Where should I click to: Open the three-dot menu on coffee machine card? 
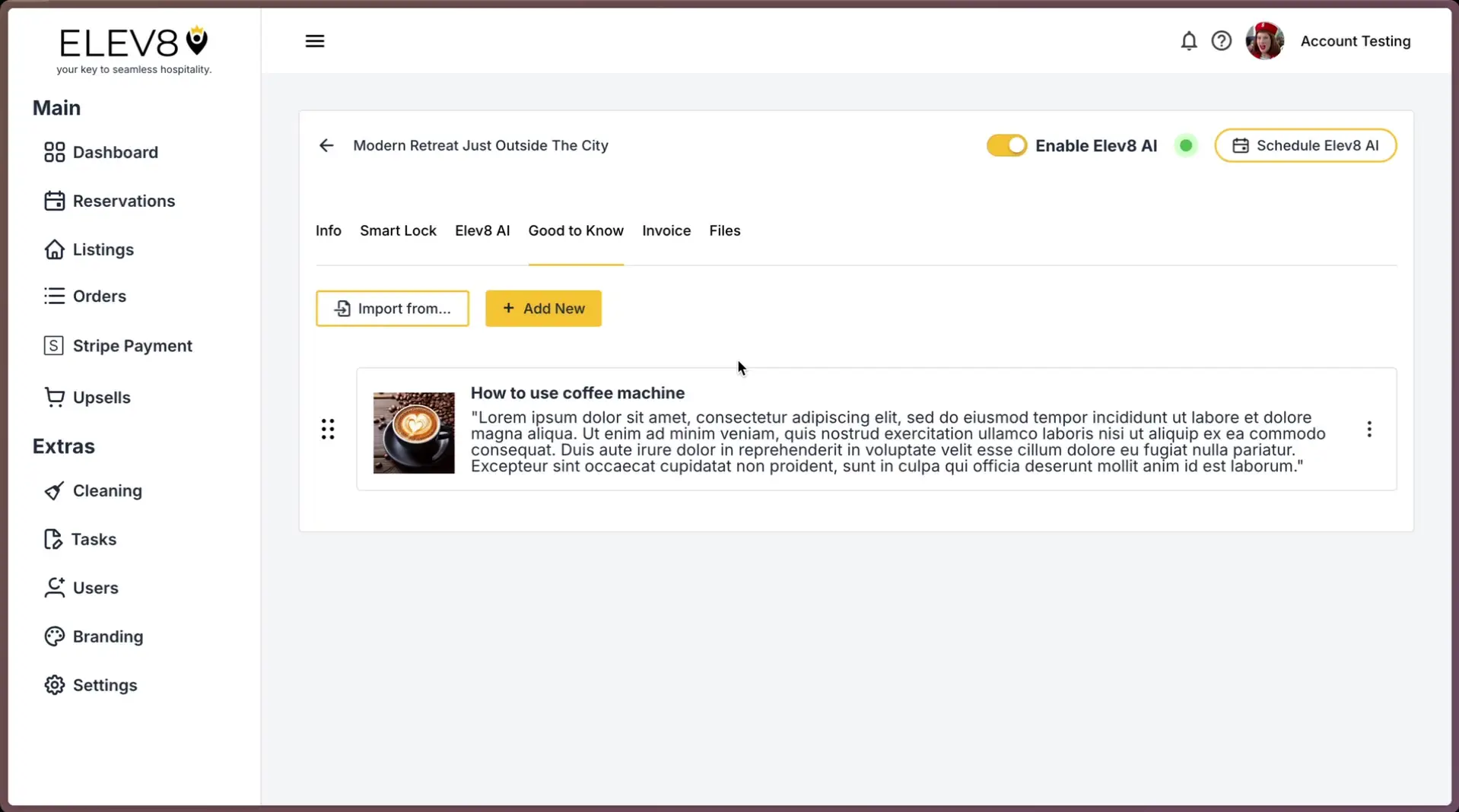point(1368,429)
